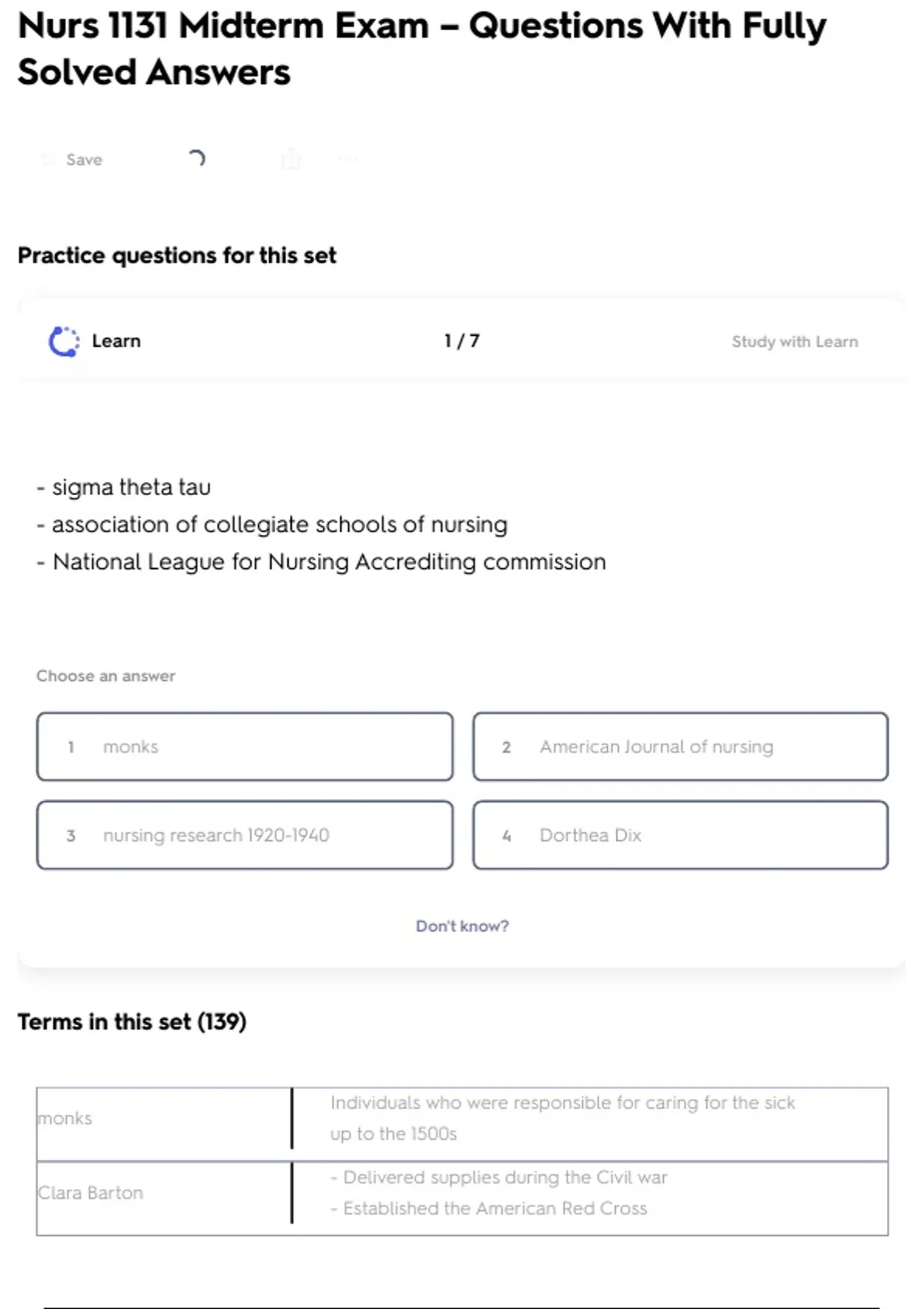Pick answer 'nursing research 1920-1940'
The image size is (924, 1309).
[245, 835]
